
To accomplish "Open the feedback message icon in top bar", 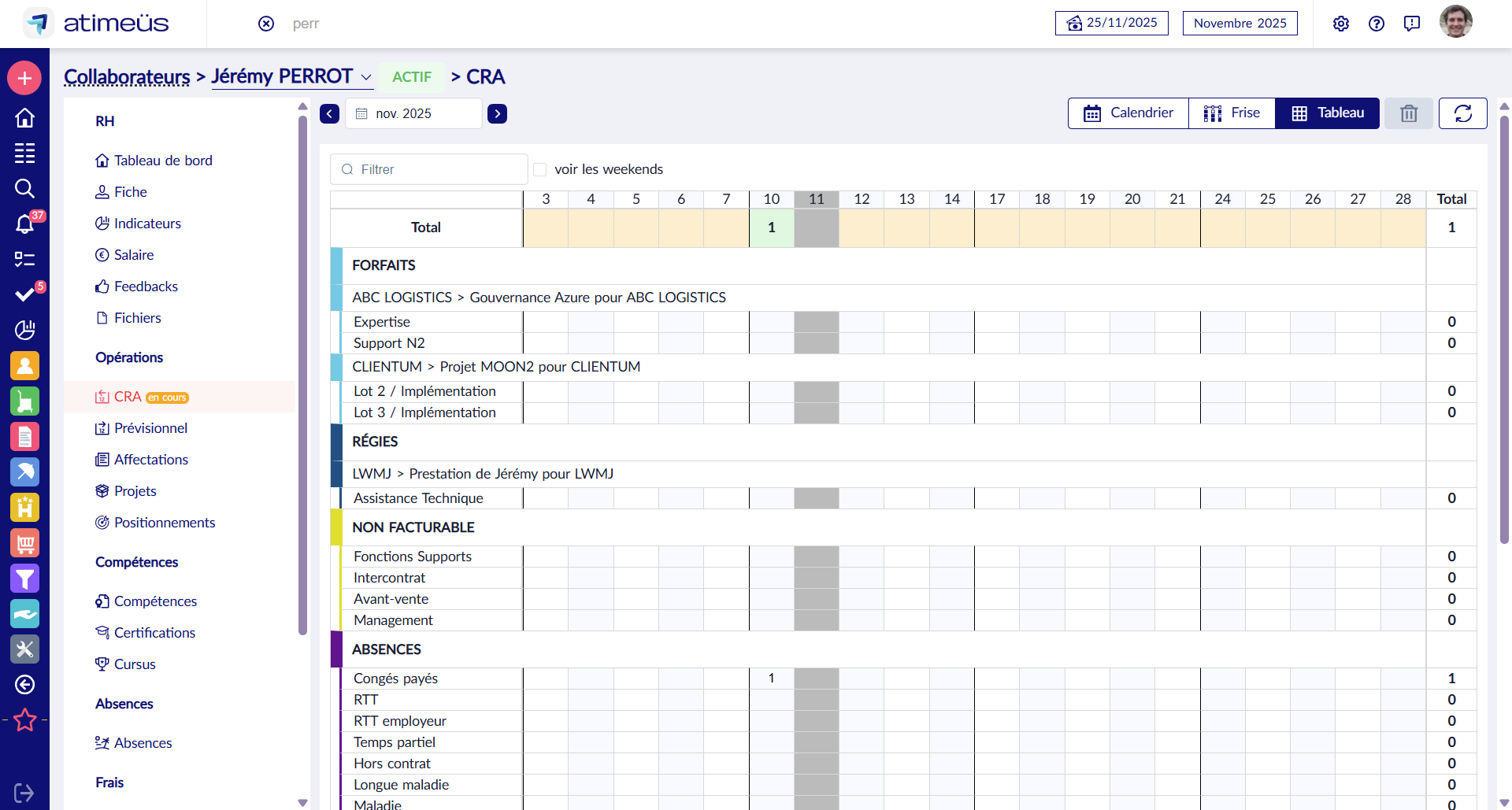I will point(1412,24).
